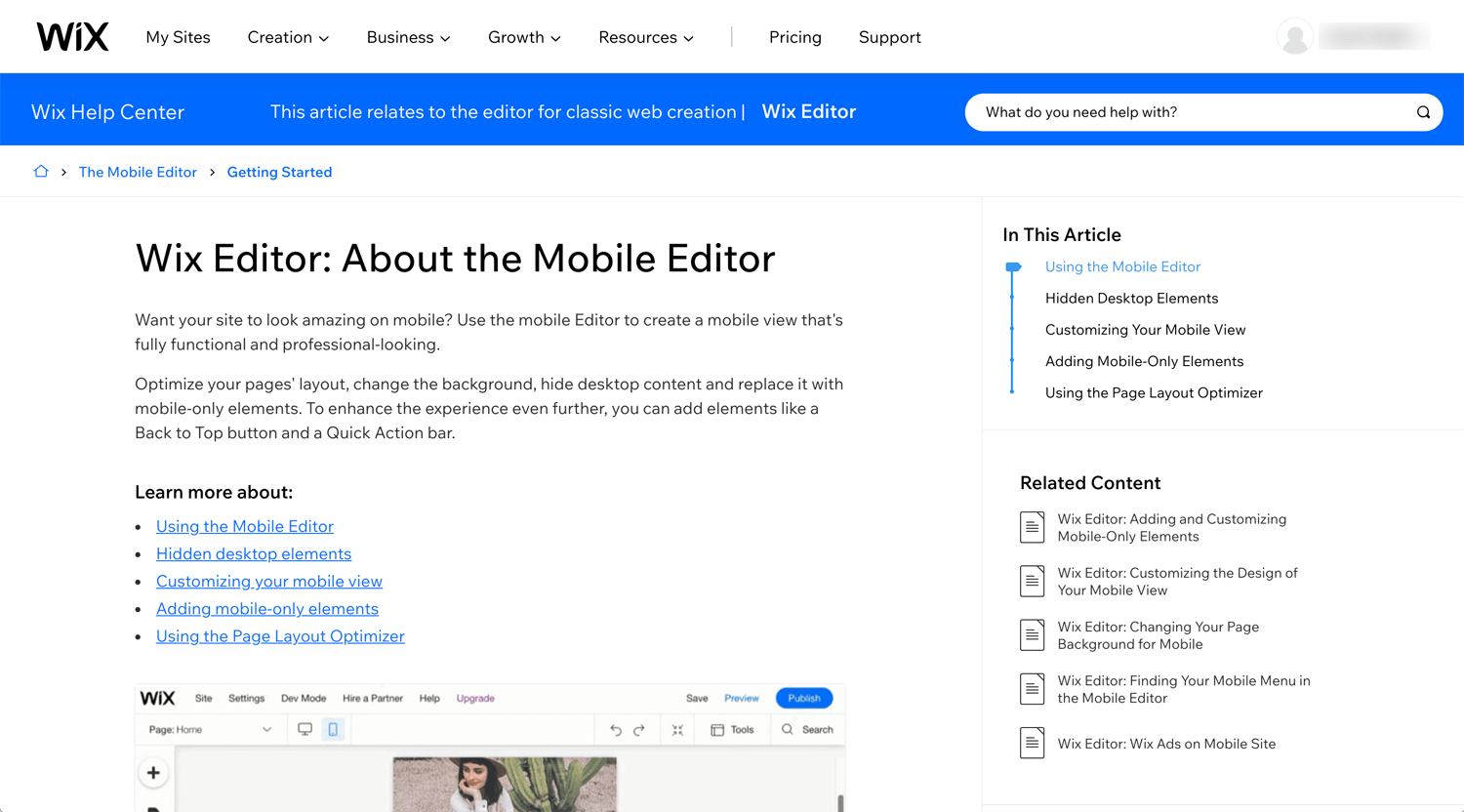This screenshot has height=812, width=1464.
Task: Click the user profile avatar icon
Action: (1295, 37)
